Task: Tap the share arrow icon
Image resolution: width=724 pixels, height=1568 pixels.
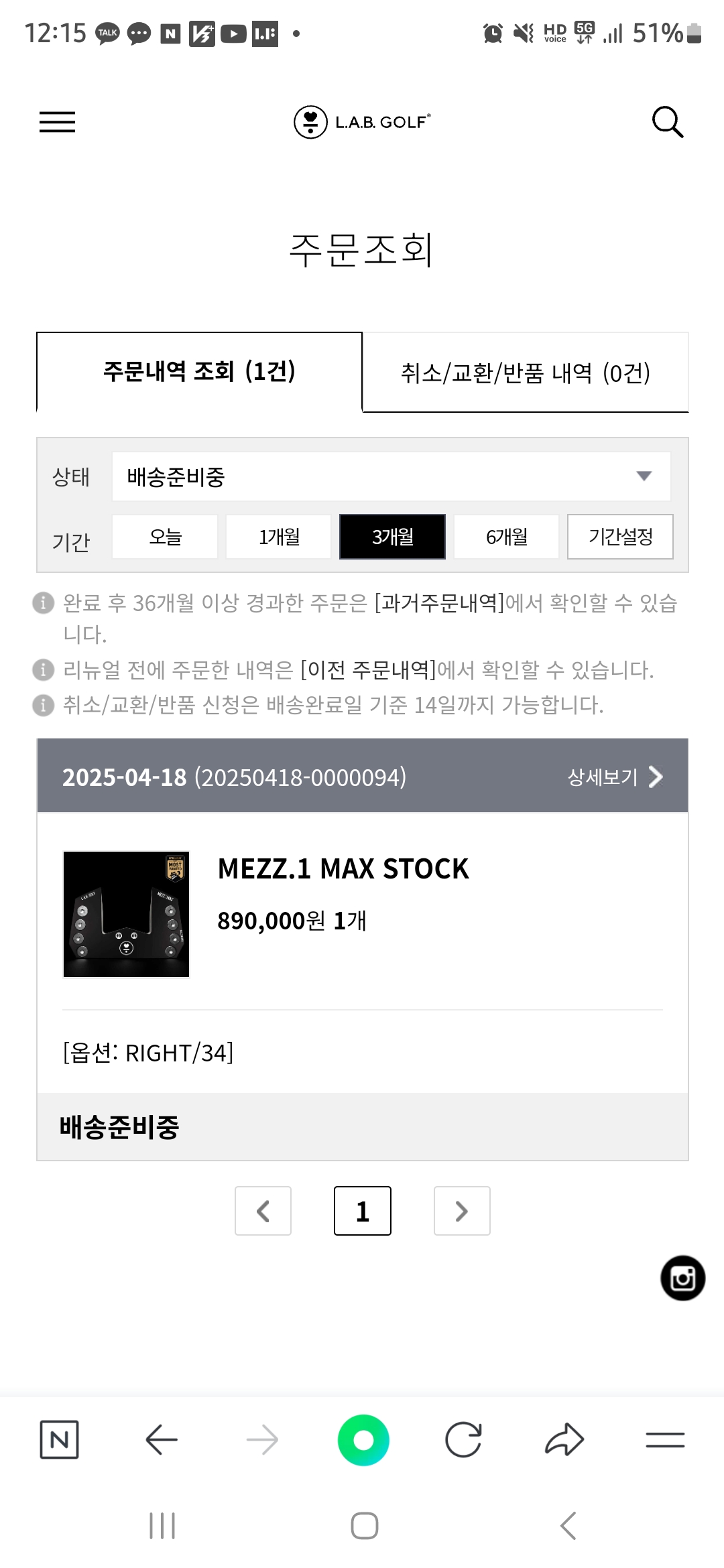Action: 564,1439
